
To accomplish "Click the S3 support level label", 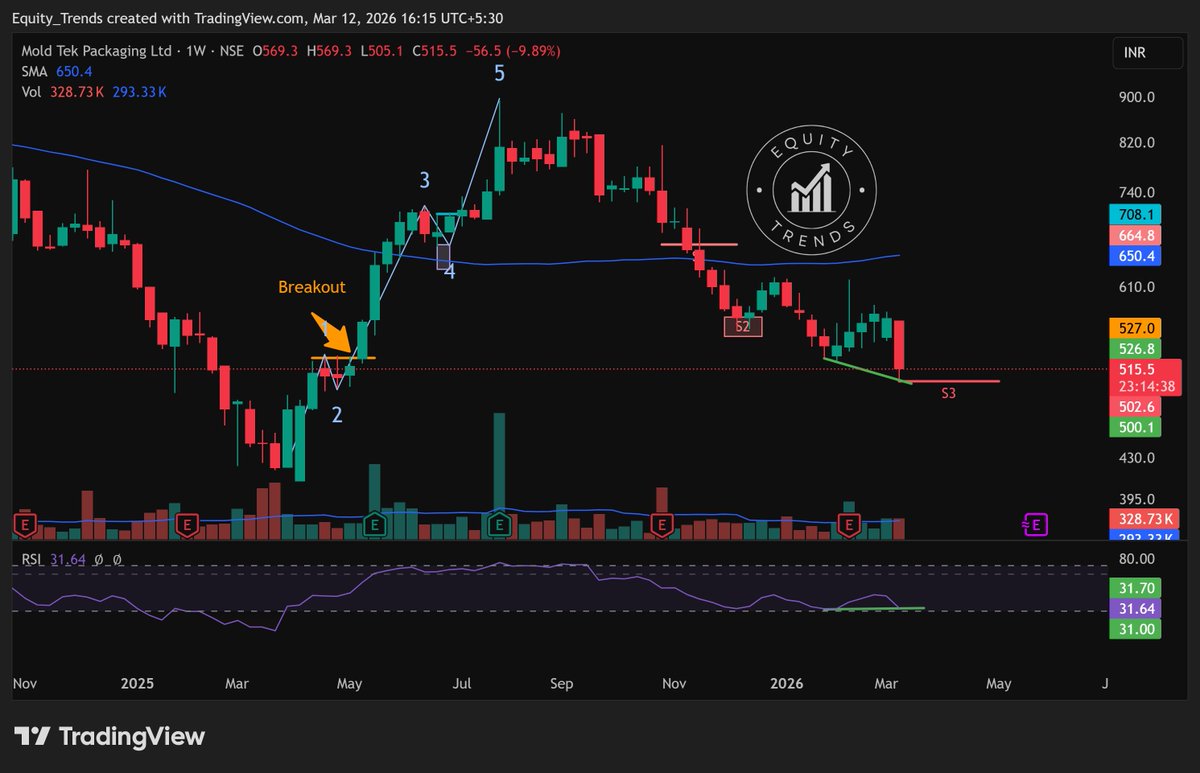I will click(x=947, y=393).
